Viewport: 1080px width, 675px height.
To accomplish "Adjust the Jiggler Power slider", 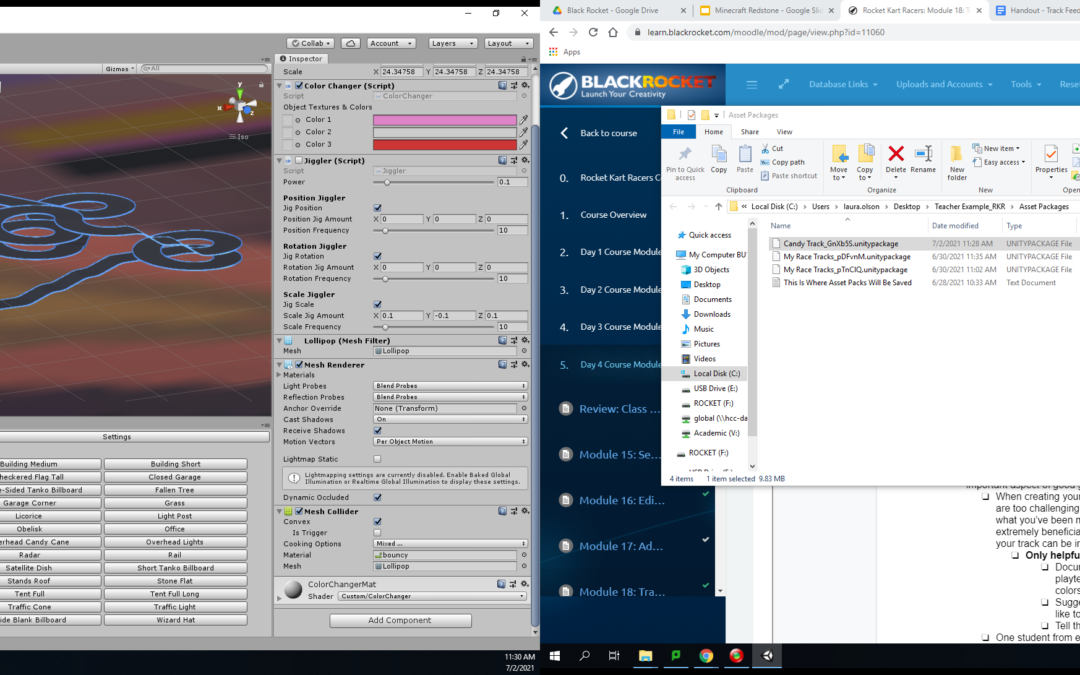I will (387, 183).
